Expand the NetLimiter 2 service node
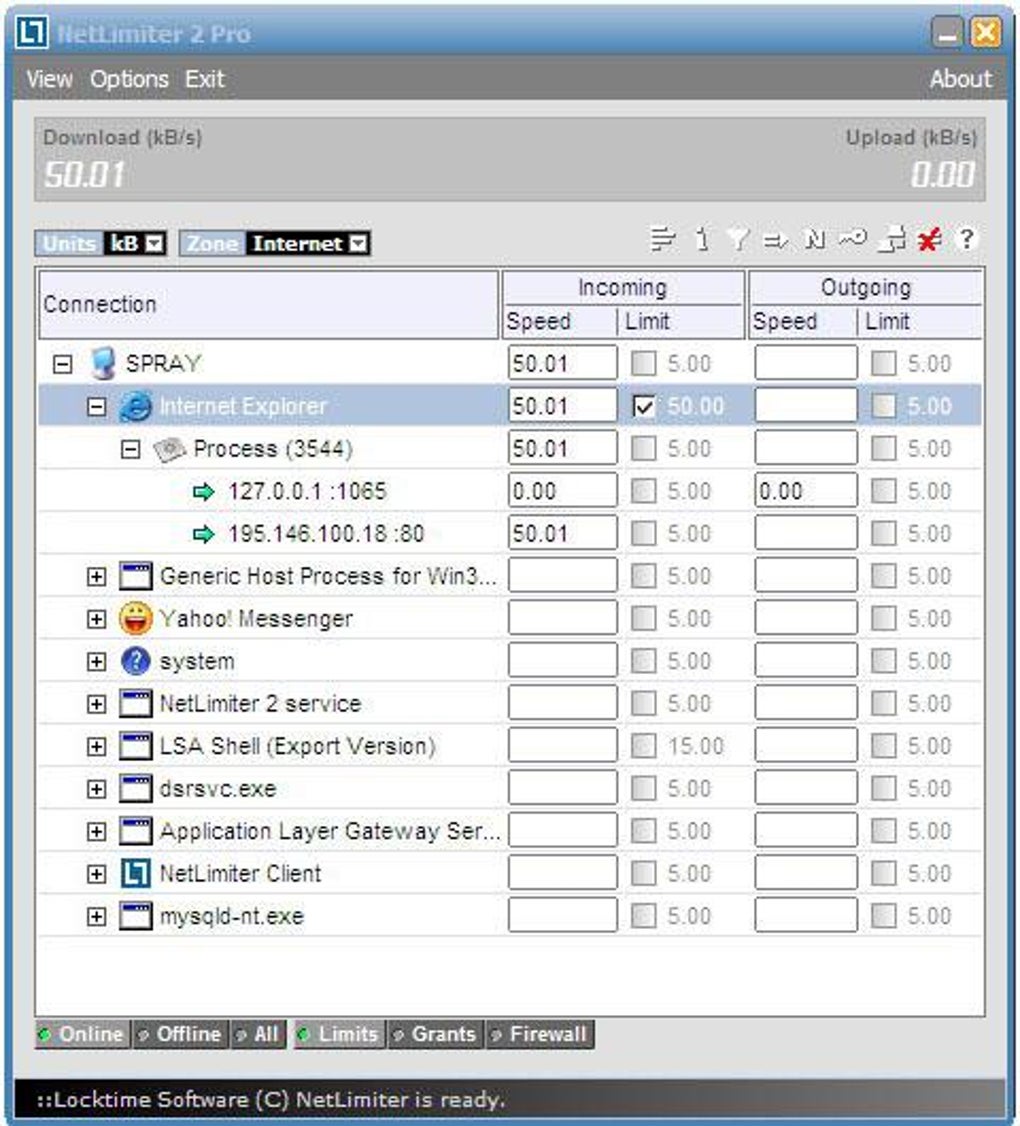This screenshot has width=1020, height=1126. 96,704
